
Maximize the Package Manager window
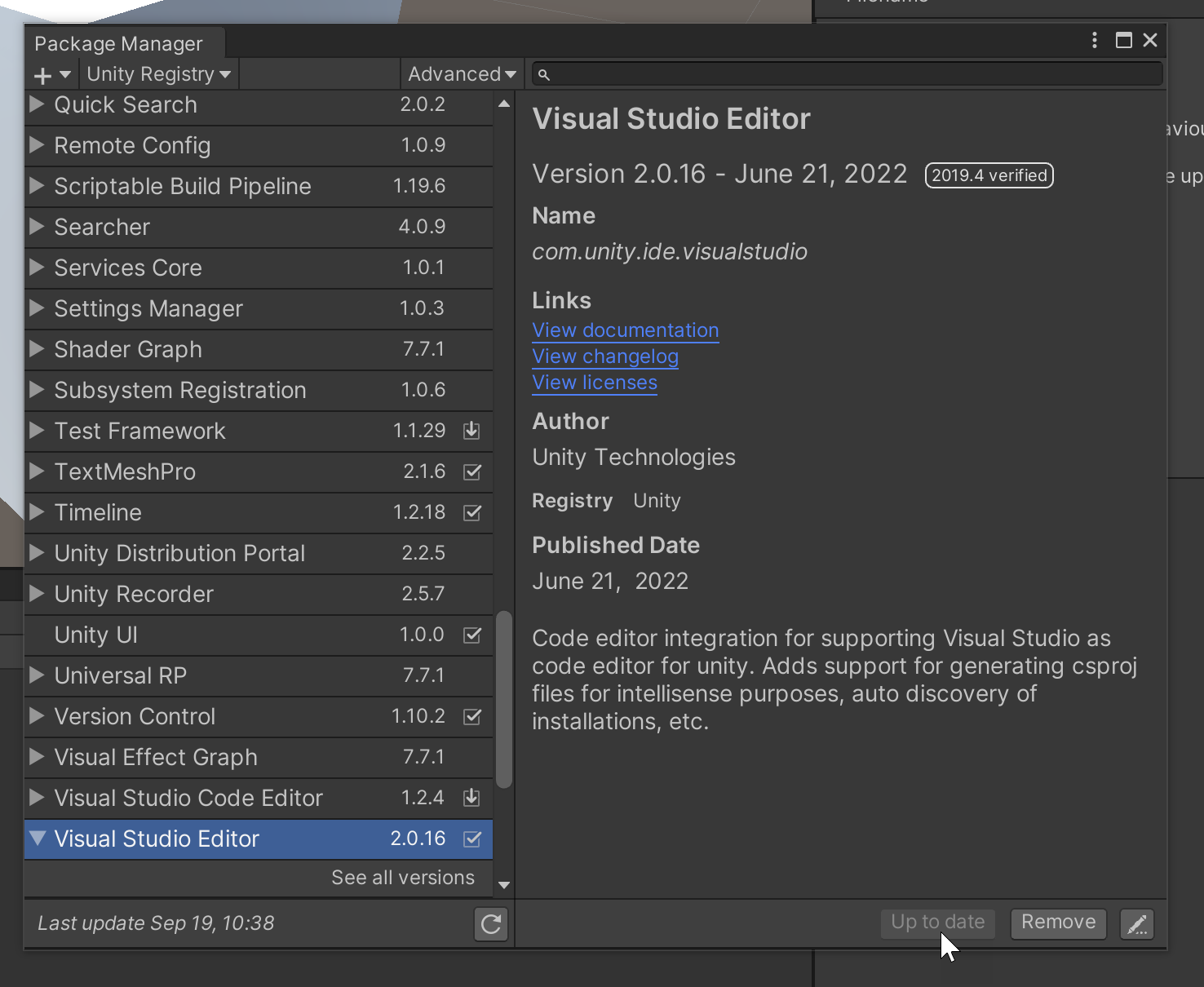click(1124, 40)
